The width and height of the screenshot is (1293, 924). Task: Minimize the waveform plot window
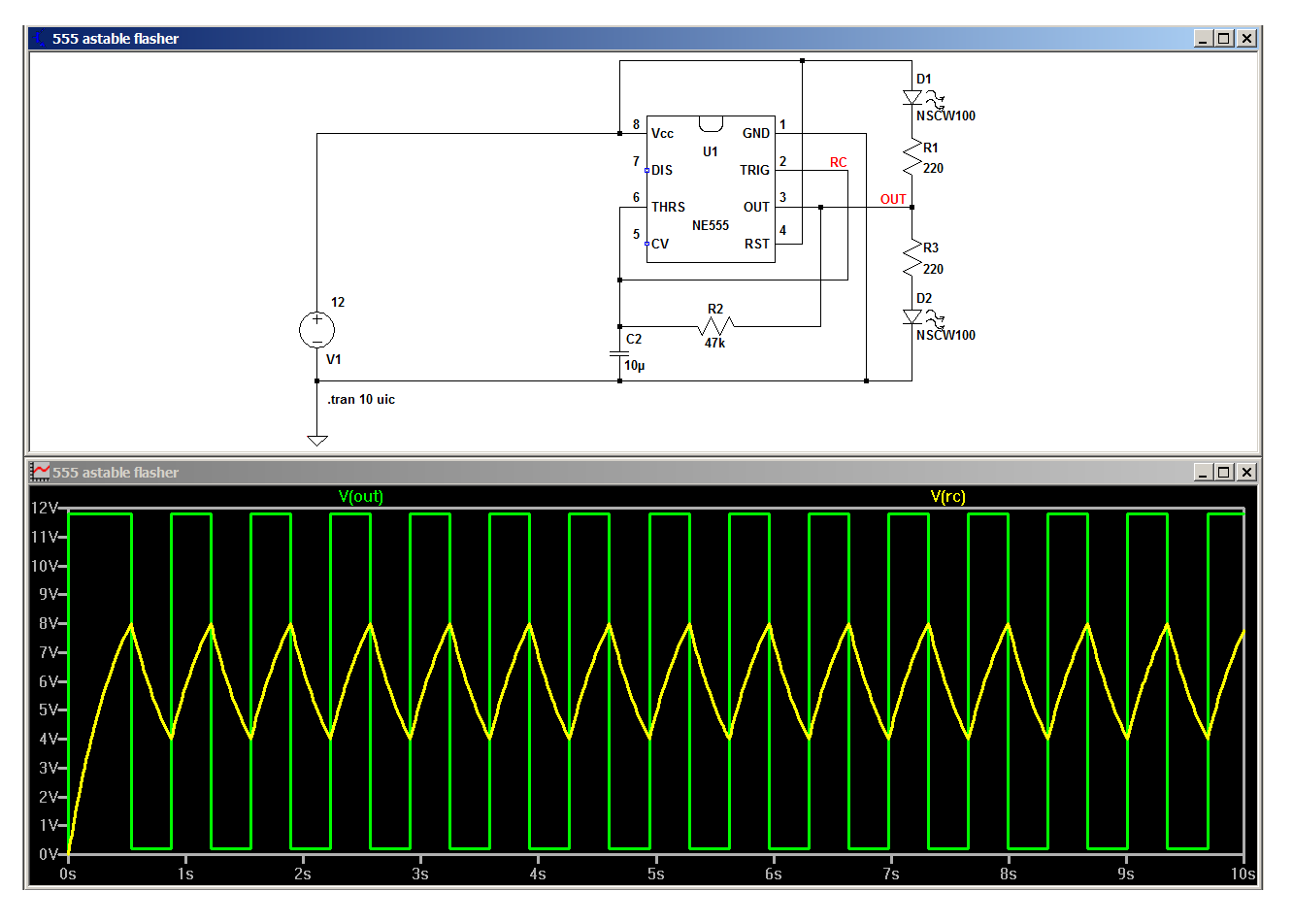[x=1204, y=473]
